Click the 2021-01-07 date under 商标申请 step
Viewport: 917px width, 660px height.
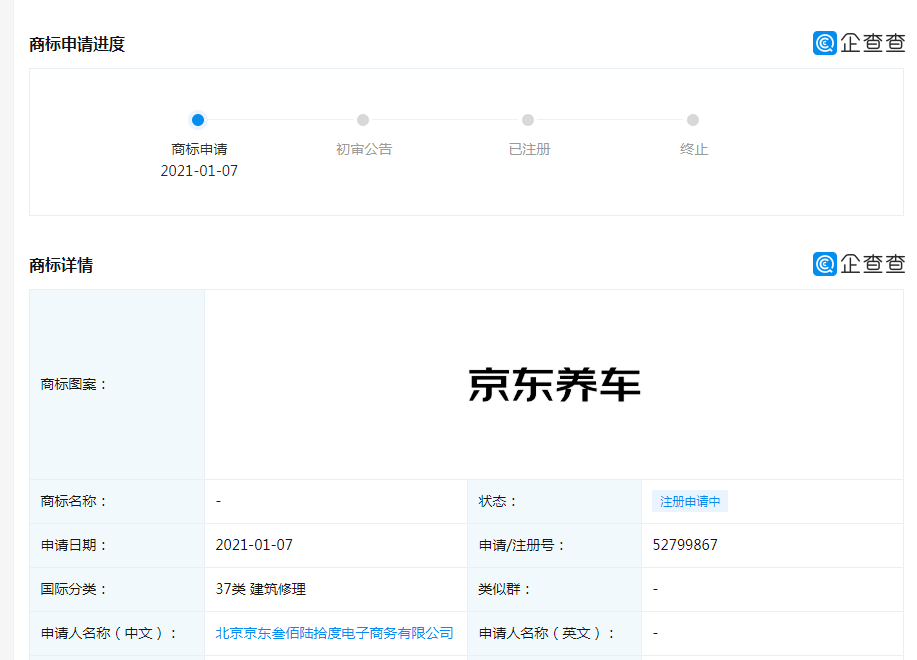(199, 171)
